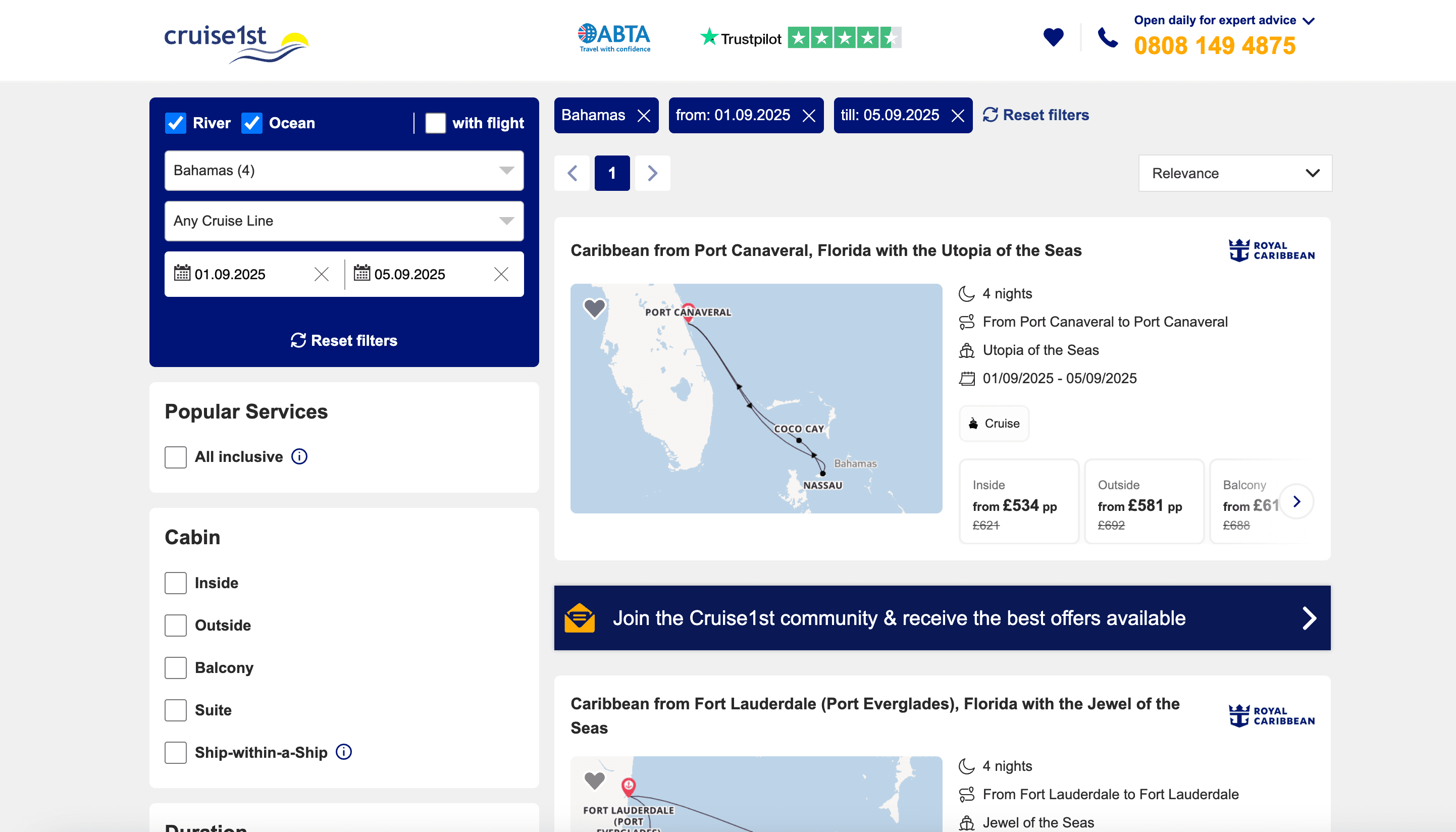Screen dimensions: 1456x832
Task: Go to next results page
Action: pyautogui.click(x=653, y=173)
